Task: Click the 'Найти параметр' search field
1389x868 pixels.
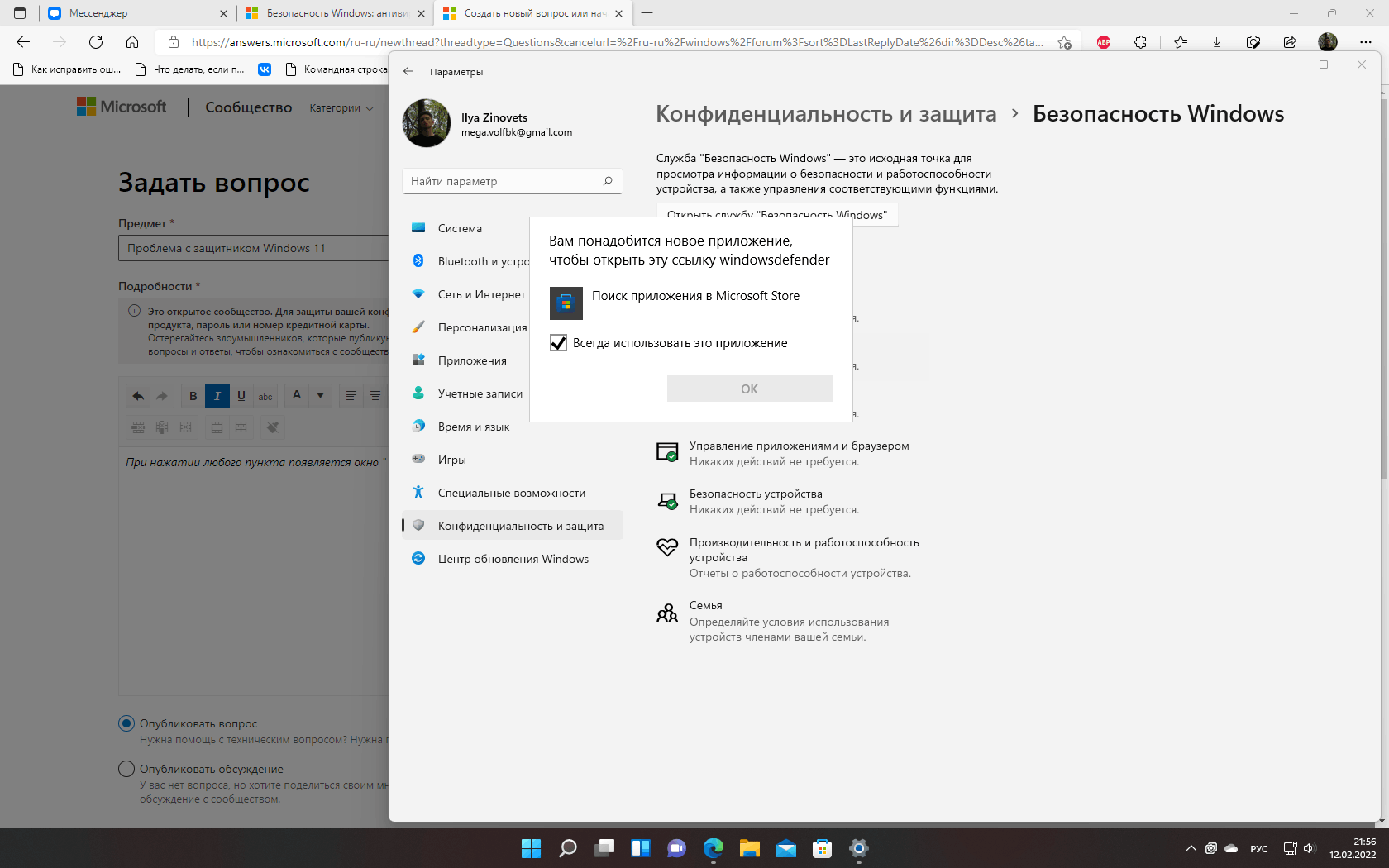Action: (512, 181)
